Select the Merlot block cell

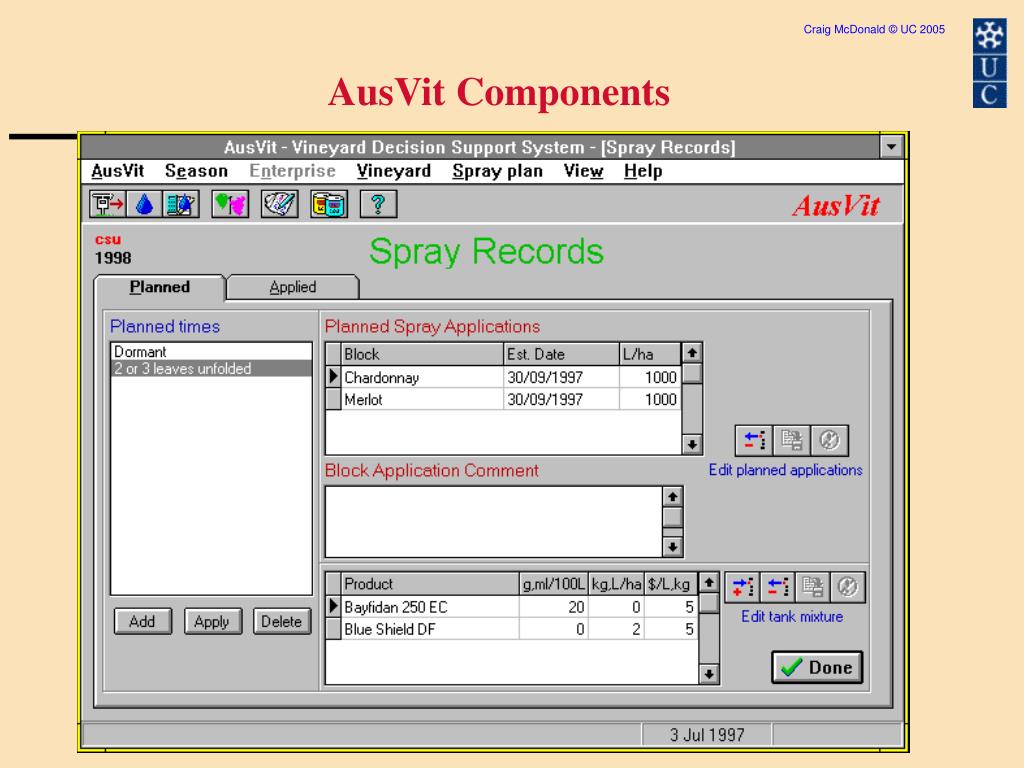tap(422, 399)
